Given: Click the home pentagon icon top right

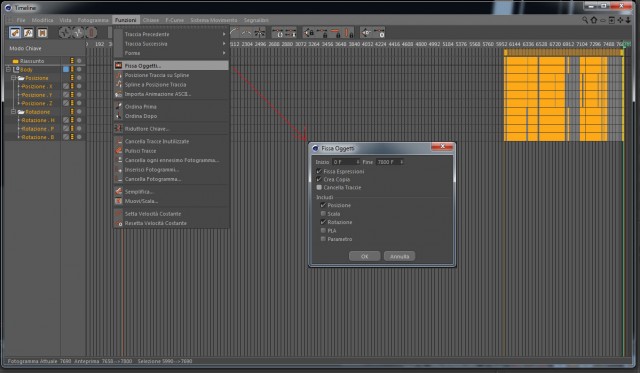Looking at the screenshot, I should (594, 20).
